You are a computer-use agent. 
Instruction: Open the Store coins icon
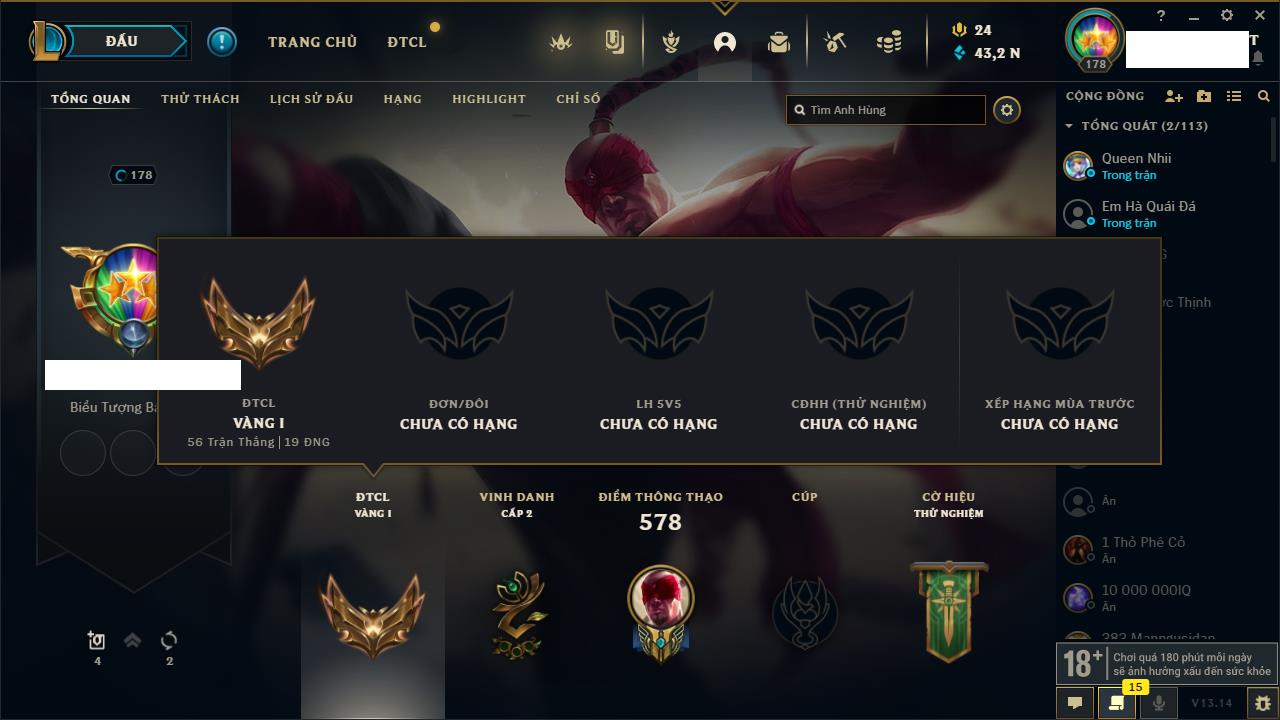[889, 42]
